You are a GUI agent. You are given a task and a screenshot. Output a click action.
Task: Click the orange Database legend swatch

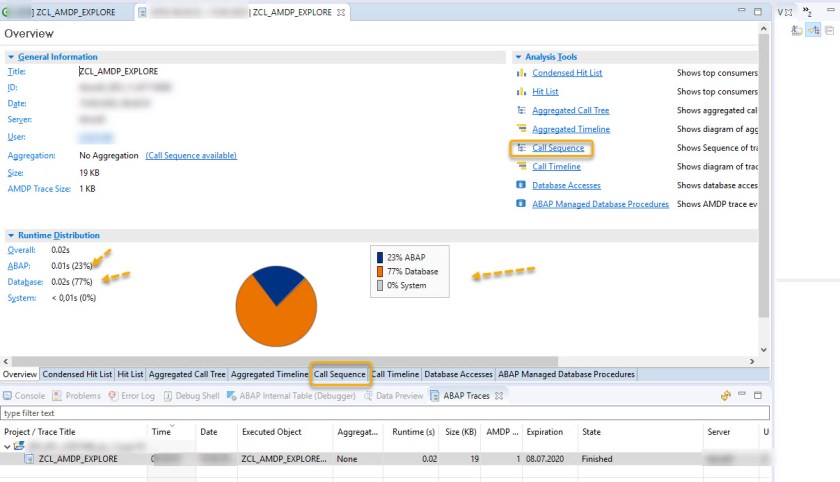point(380,272)
